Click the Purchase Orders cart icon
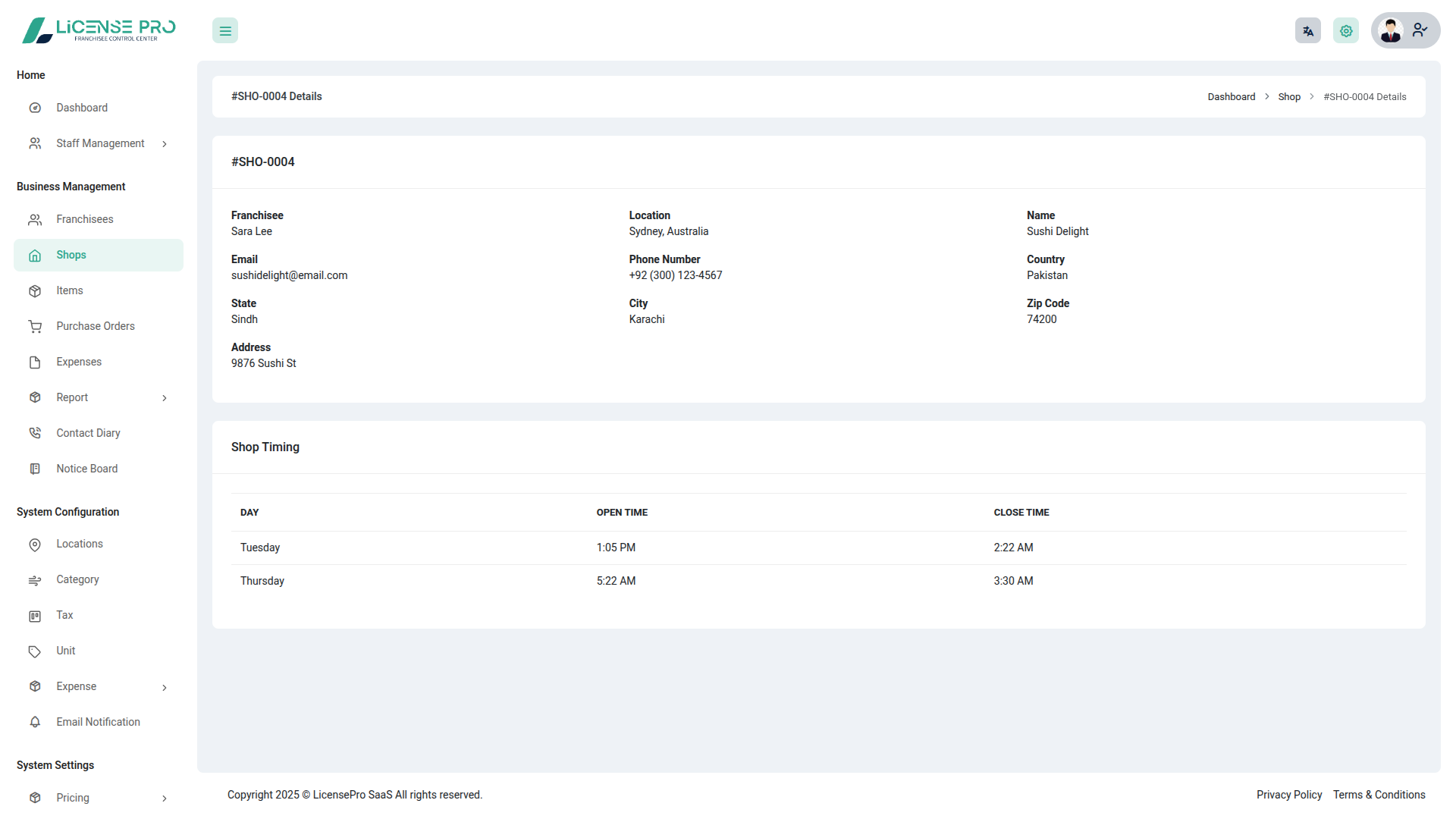Viewport: 1456px width, 819px height. click(35, 327)
